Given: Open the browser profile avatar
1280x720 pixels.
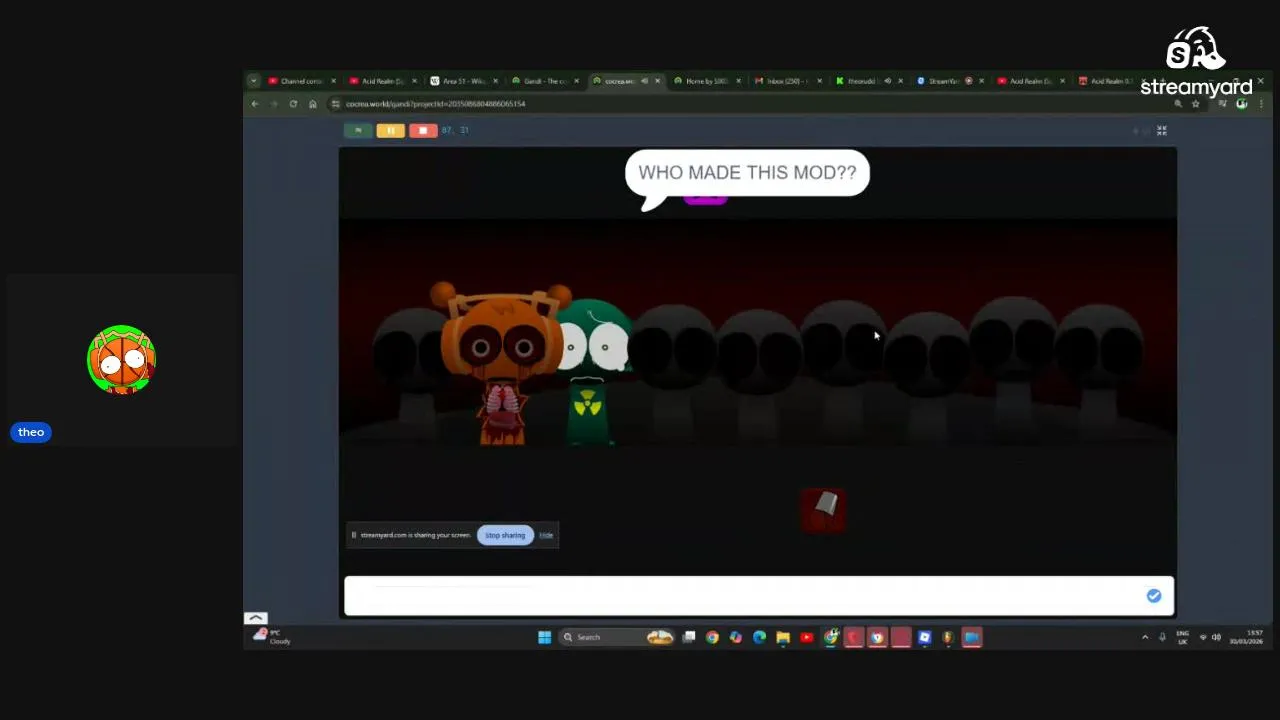Looking at the screenshot, I should coord(1242,104).
